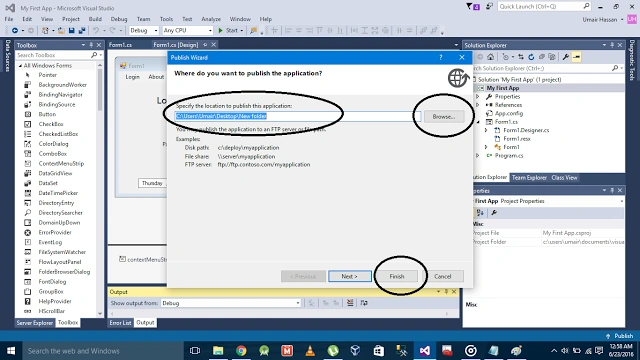This screenshot has height=360, width=640.
Task: Collapse the All Windows Forms toolbox group
Action: tap(20, 66)
